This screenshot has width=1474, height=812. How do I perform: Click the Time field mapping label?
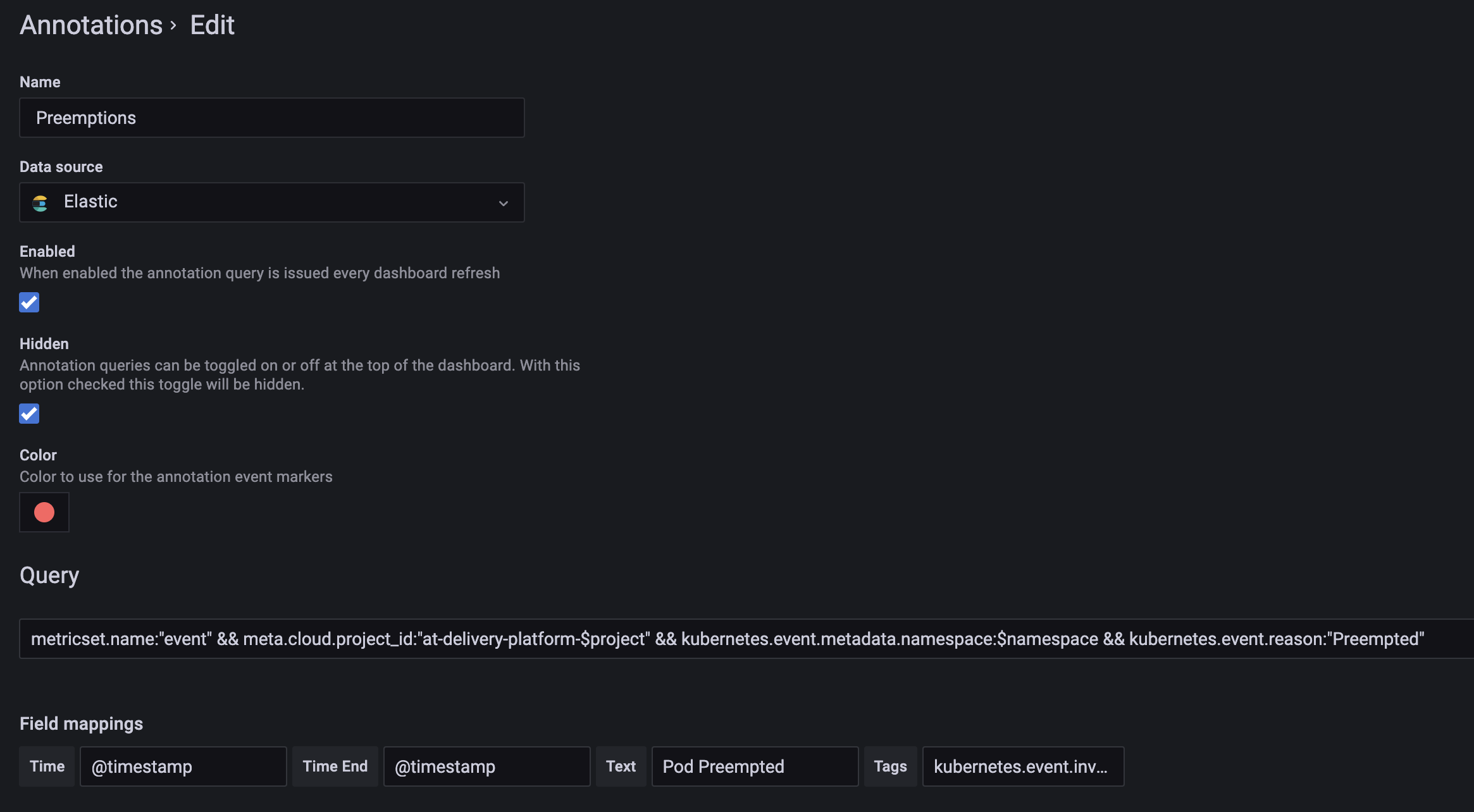point(46,766)
